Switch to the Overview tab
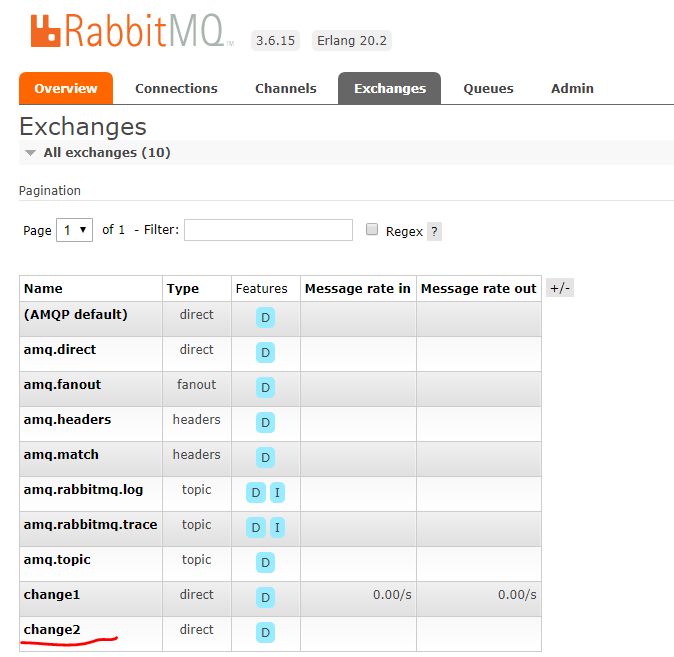Viewport: 674px width, 657px height. [66, 88]
